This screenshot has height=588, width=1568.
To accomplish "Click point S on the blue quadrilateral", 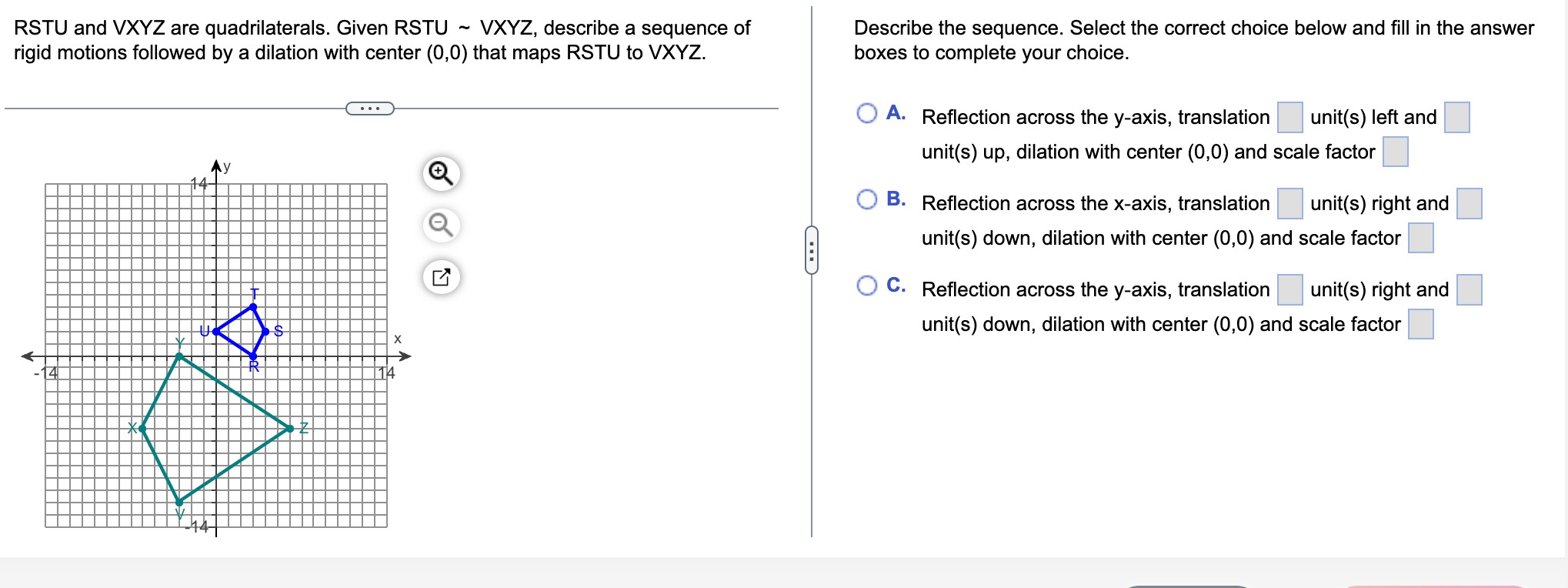I will (x=265, y=332).
